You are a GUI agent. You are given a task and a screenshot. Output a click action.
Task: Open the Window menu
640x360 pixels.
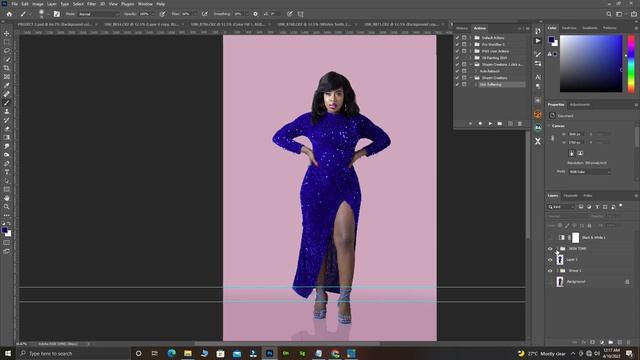(x=145, y=4)
